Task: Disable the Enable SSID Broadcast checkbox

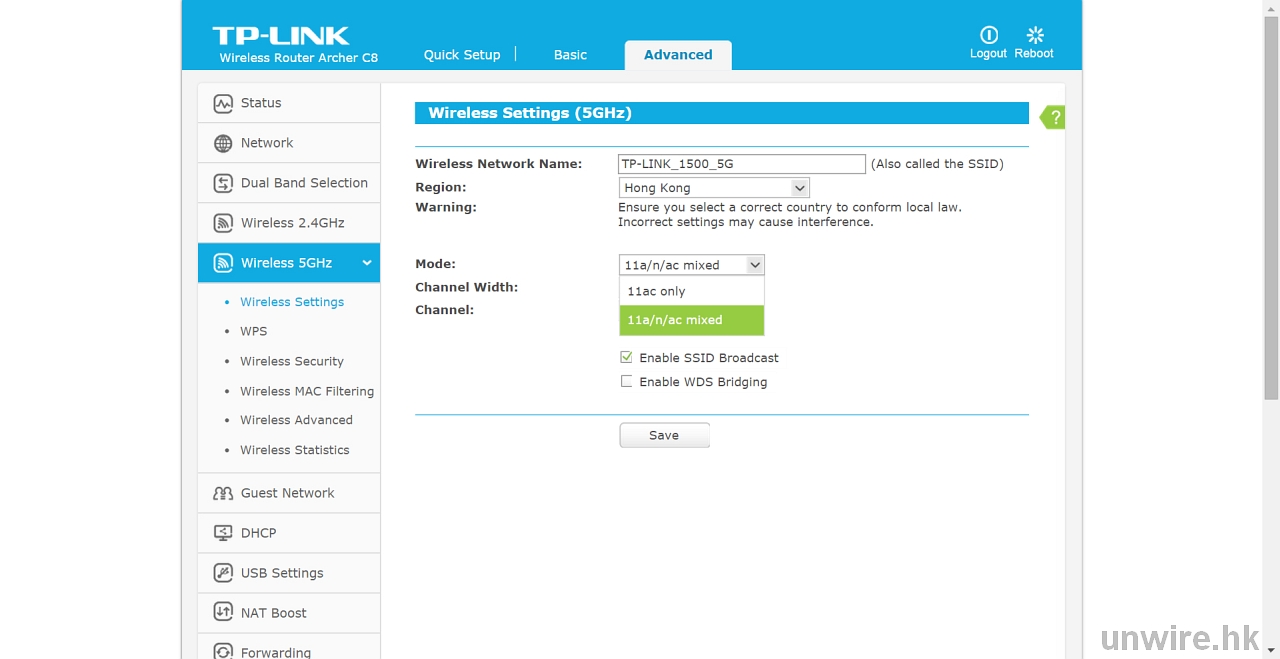Action: pos(627,357)
